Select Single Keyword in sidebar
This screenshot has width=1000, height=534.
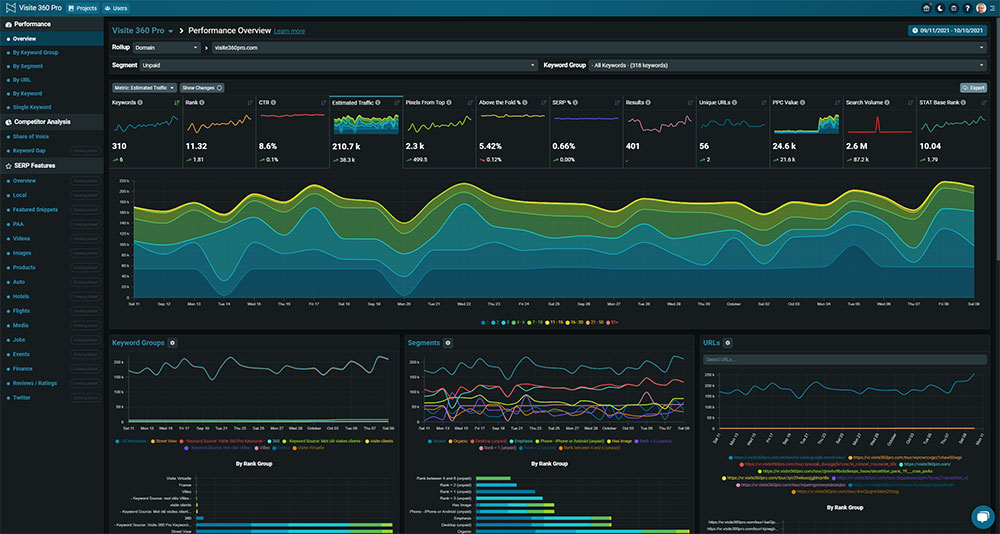(x=32, y=107)
